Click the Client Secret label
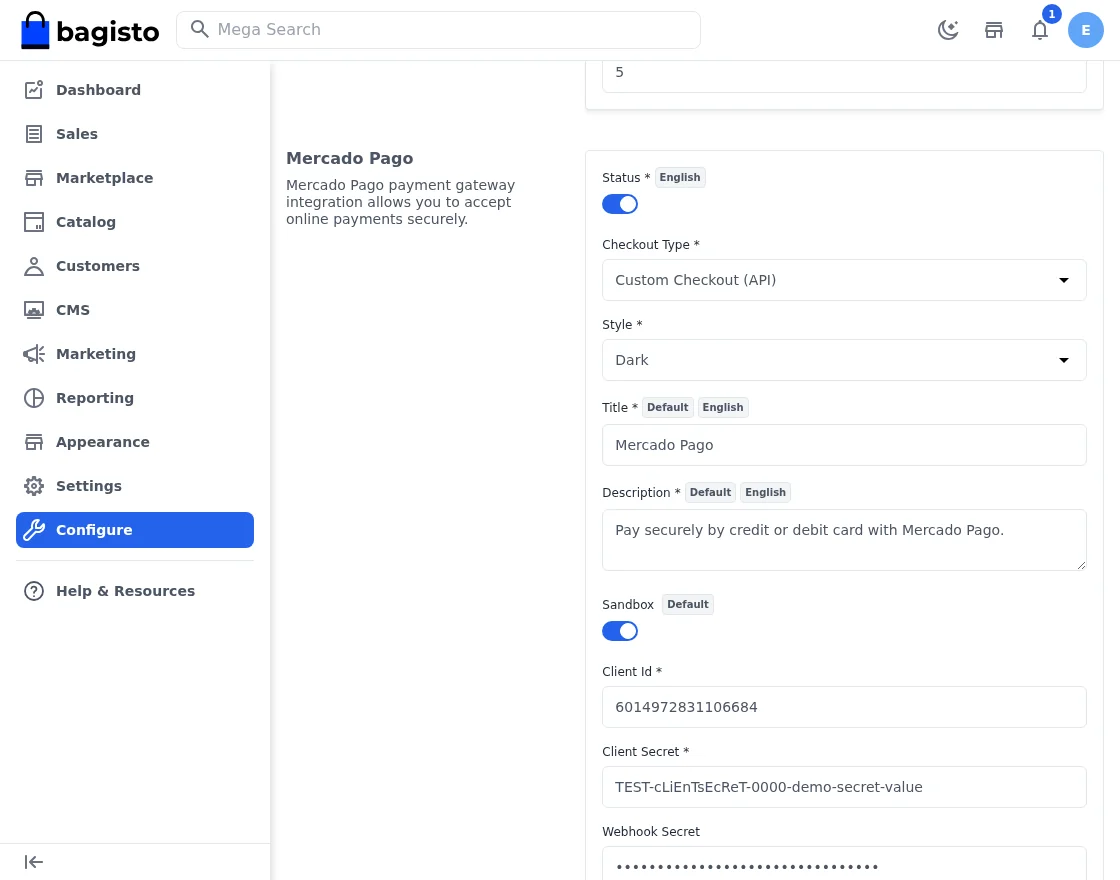Screen dimensions: 1120x880 [x=646, y=751]
